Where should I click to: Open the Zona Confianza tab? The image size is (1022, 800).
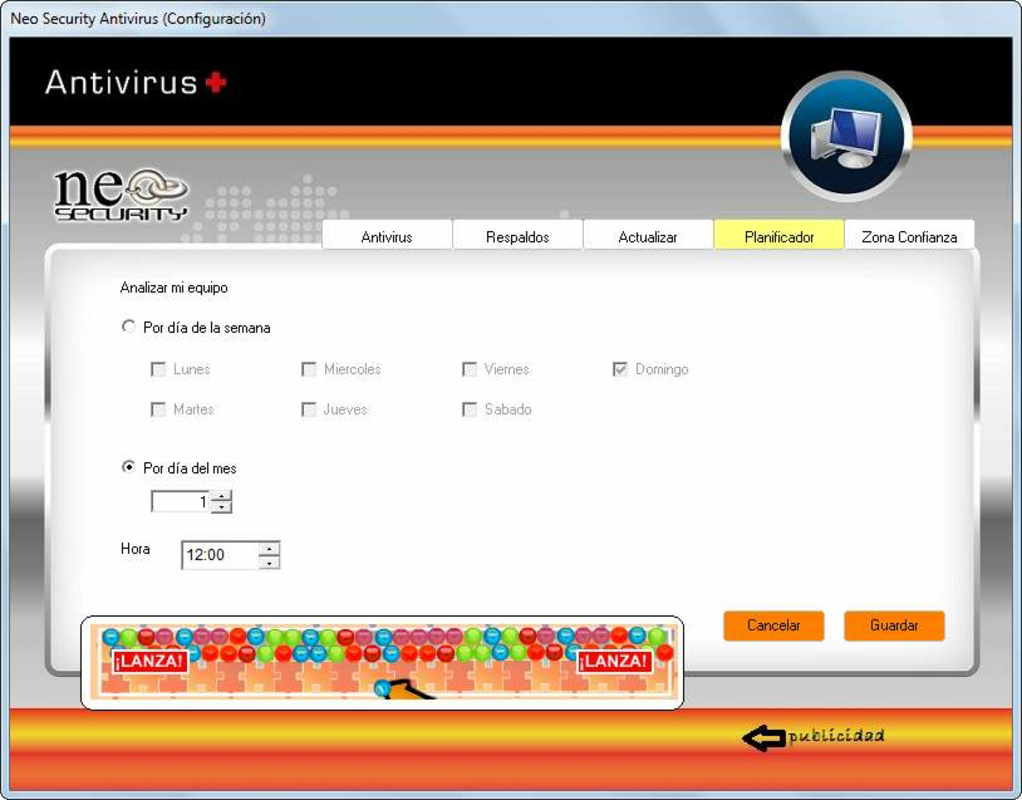point(909,236)
